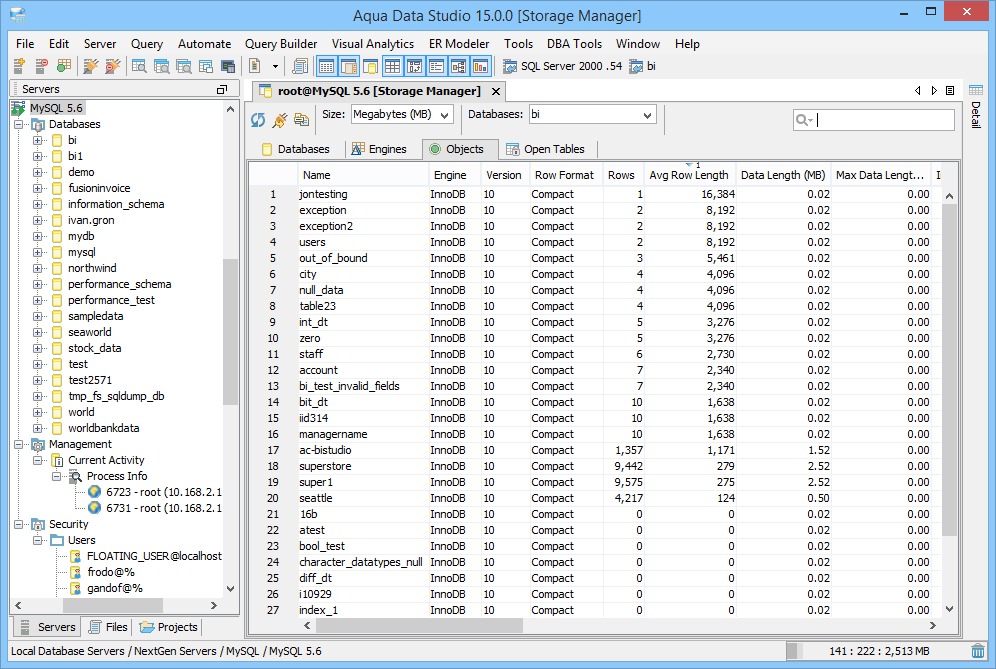The width and height of the screenshot is (996, 669).
Task: Sort by the Row Format column header
Action: 564,175
